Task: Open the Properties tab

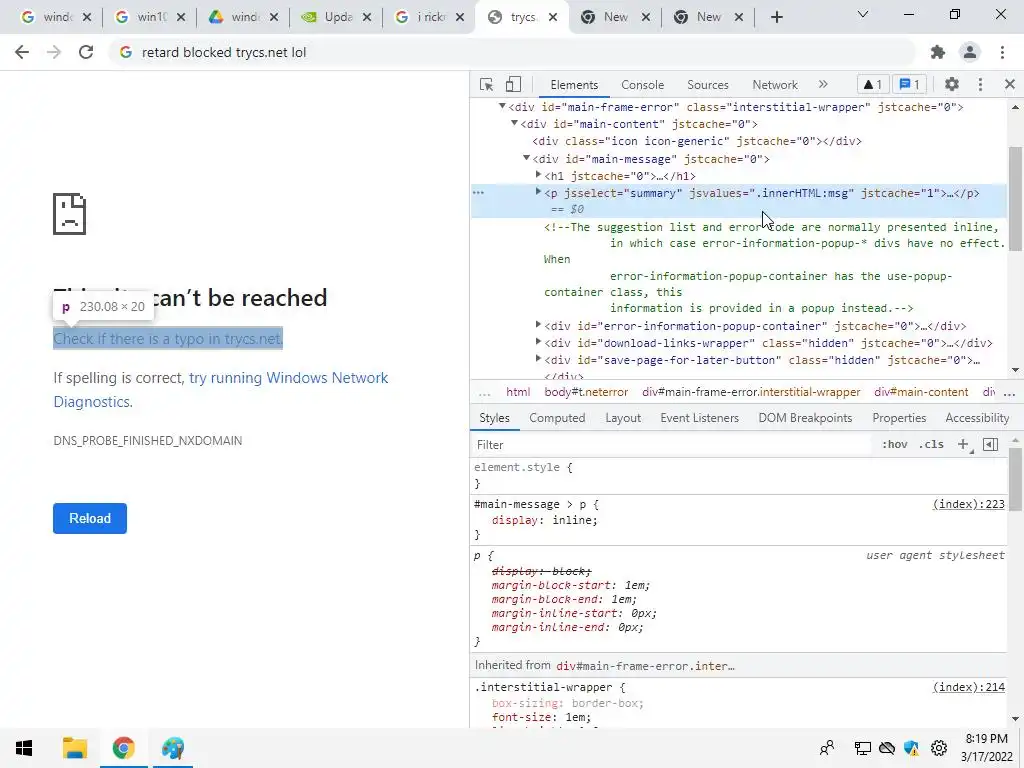Action: [x=899, y=418]
